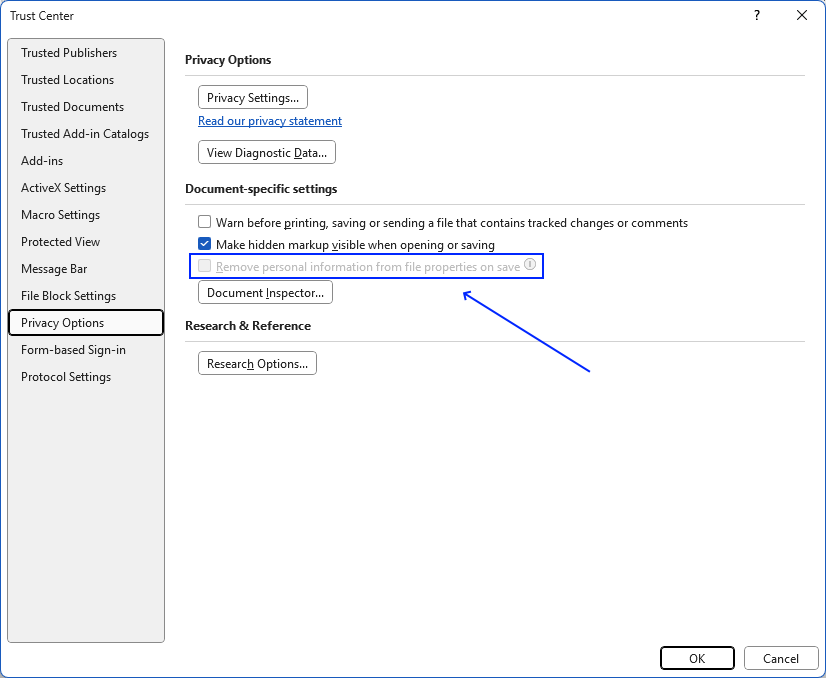Select Trusted Publishers in sidebar
826x678 pixels.
click(x=68, y=52)
